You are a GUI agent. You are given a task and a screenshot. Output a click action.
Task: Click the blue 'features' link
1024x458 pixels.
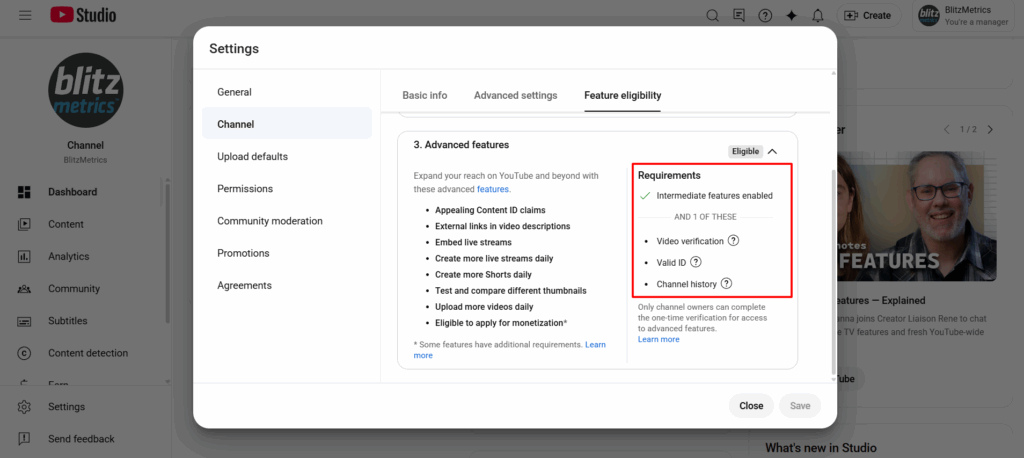493,189
